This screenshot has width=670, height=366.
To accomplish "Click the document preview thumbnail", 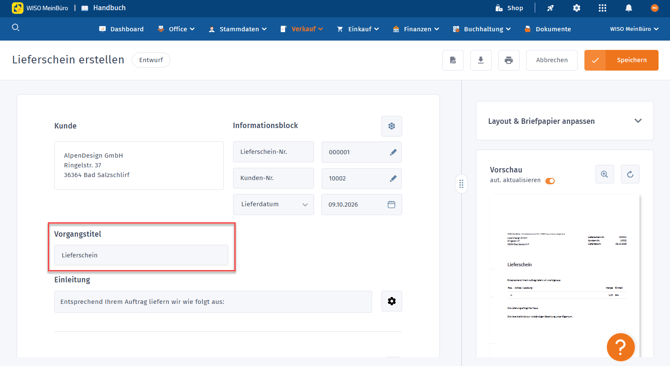I will click(565, 275).
